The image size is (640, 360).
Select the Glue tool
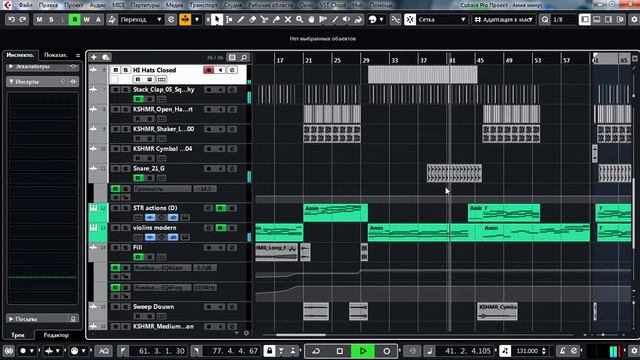276,20
